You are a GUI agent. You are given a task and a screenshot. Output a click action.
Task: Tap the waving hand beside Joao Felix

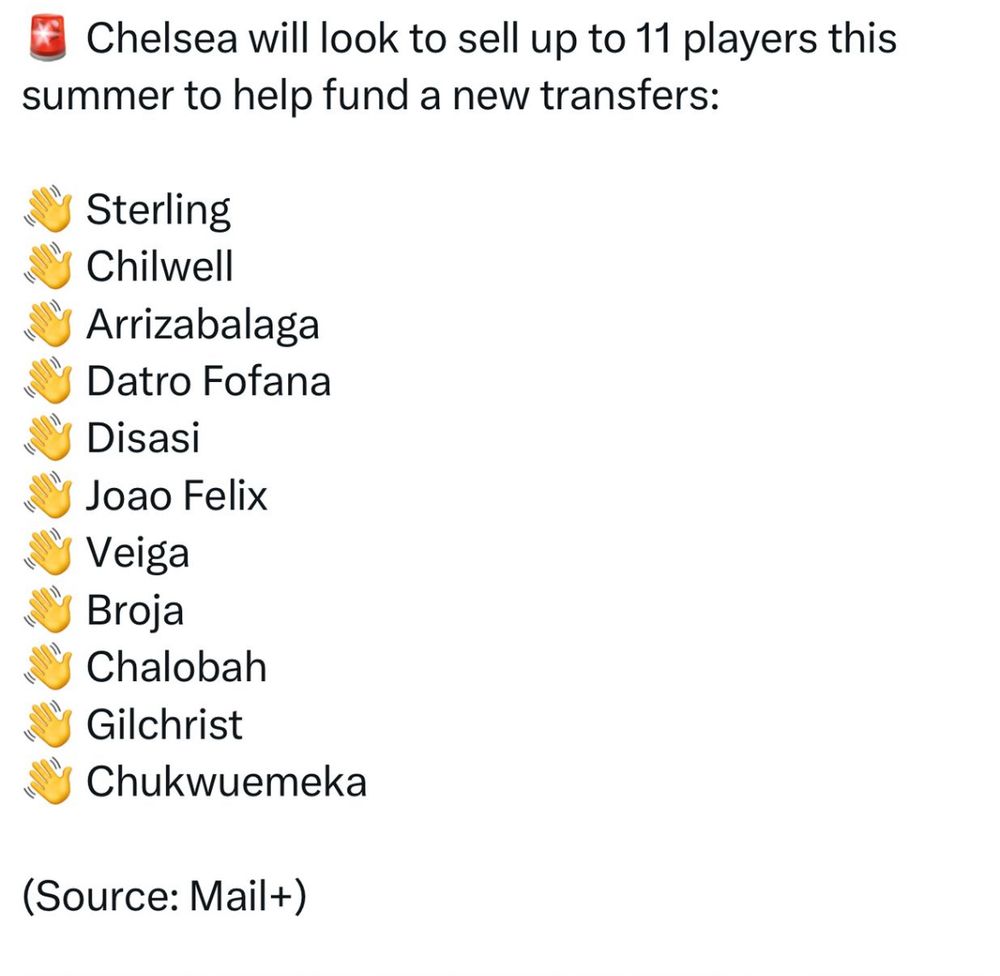pyautogui.click(x=49, y=496)
